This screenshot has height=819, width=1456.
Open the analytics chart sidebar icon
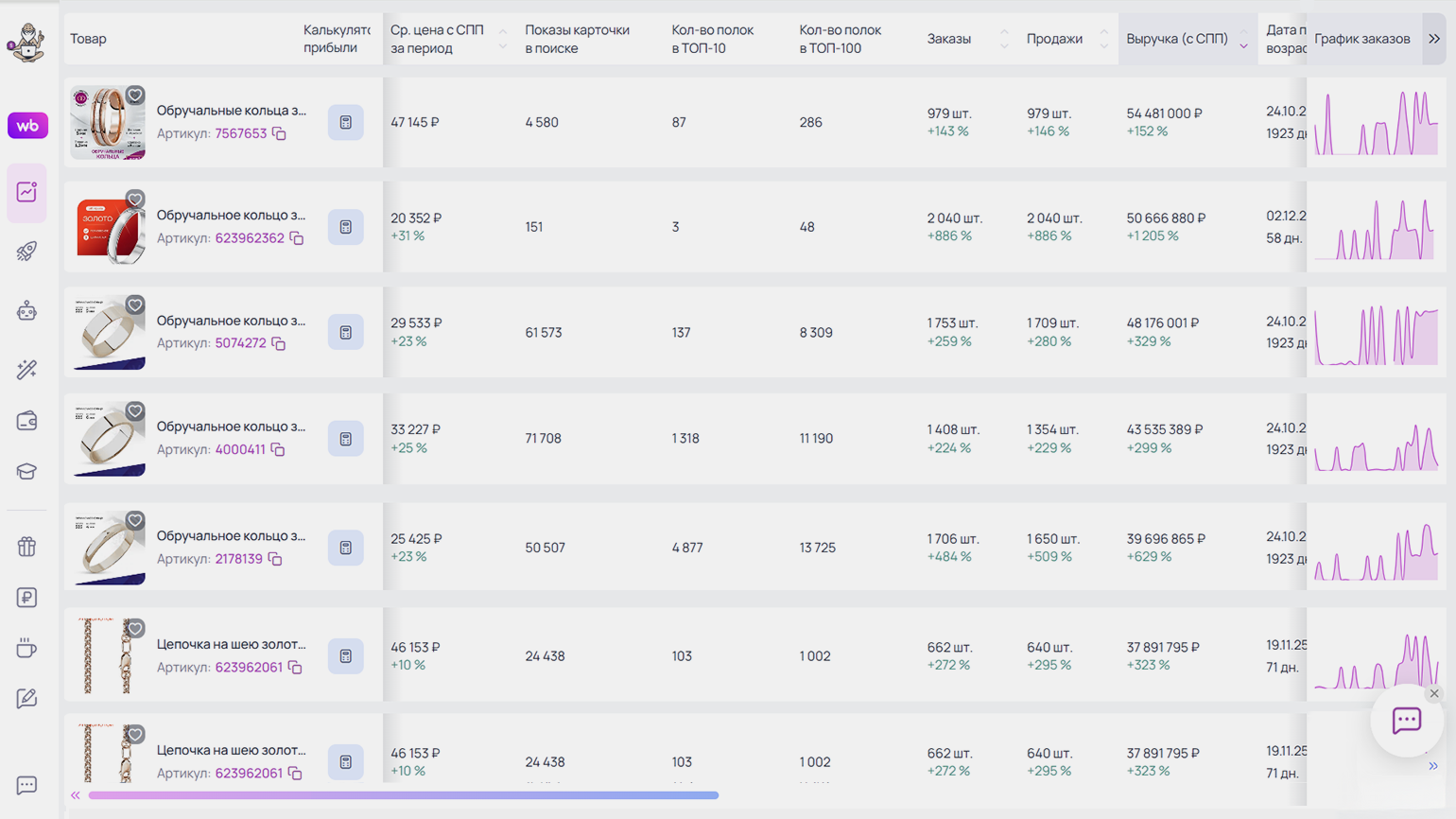(26, 192)
